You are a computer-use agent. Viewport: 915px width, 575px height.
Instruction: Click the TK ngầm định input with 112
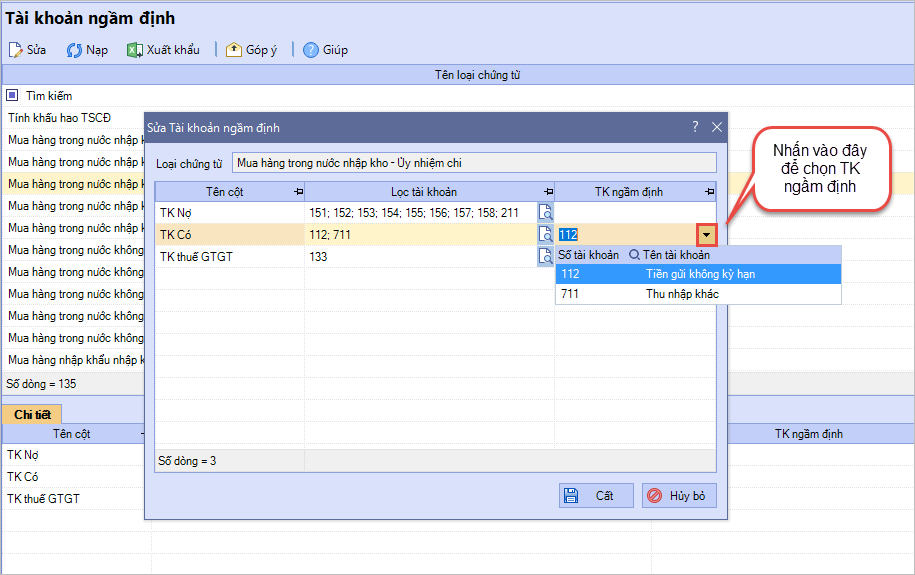(x=625, y=235)
